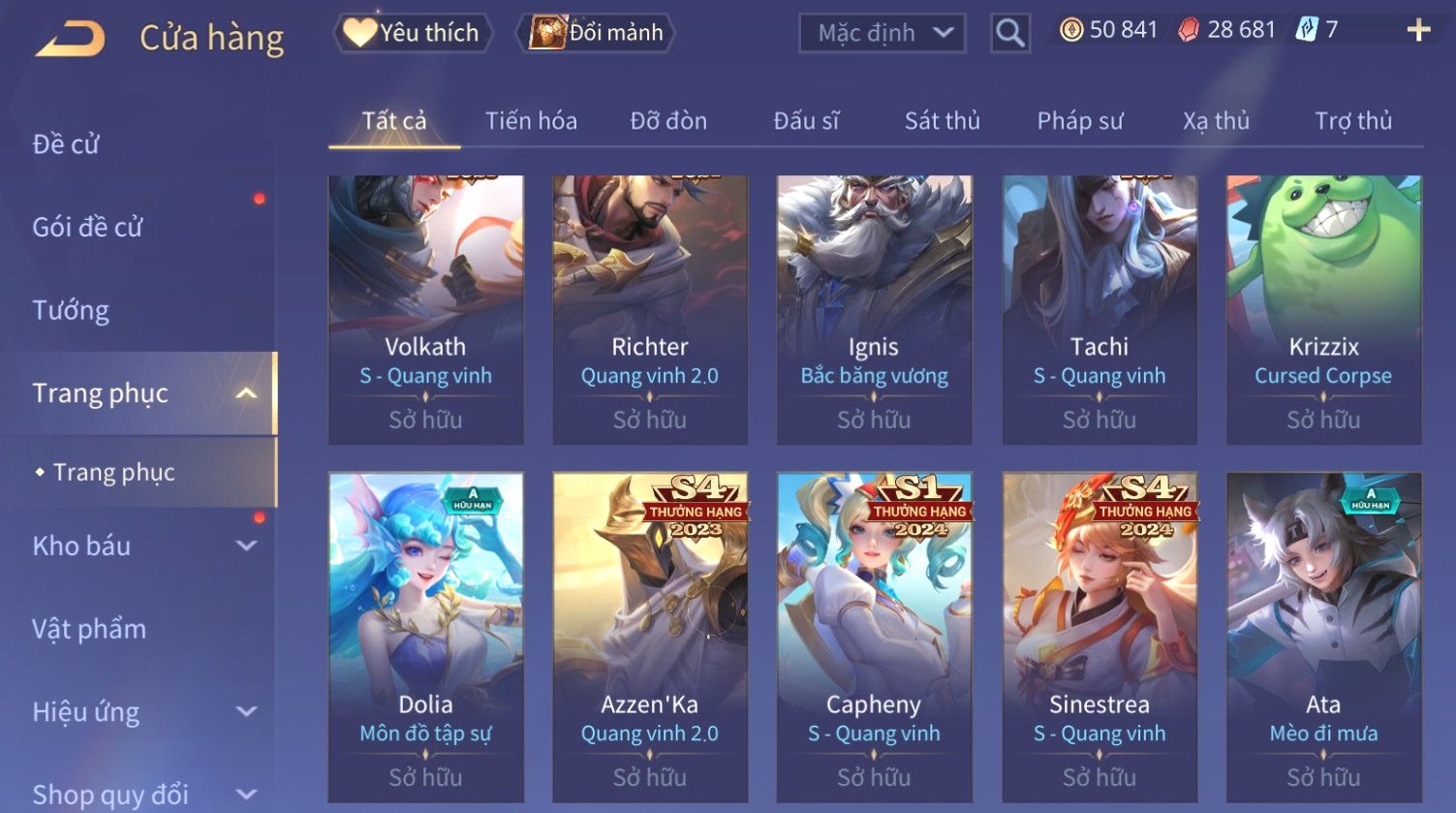Open the search magnifier icon
The height and width of the screenshot is (813, 1456).
[1009, 33]
